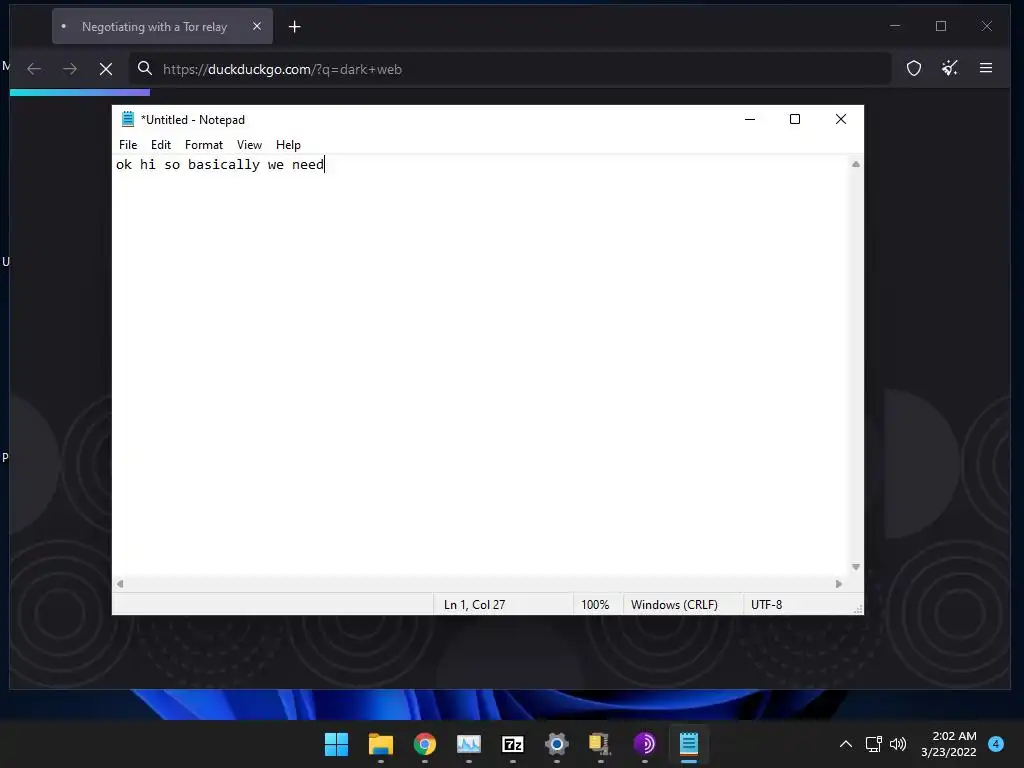Open the Help menu in Notepad

288,145
